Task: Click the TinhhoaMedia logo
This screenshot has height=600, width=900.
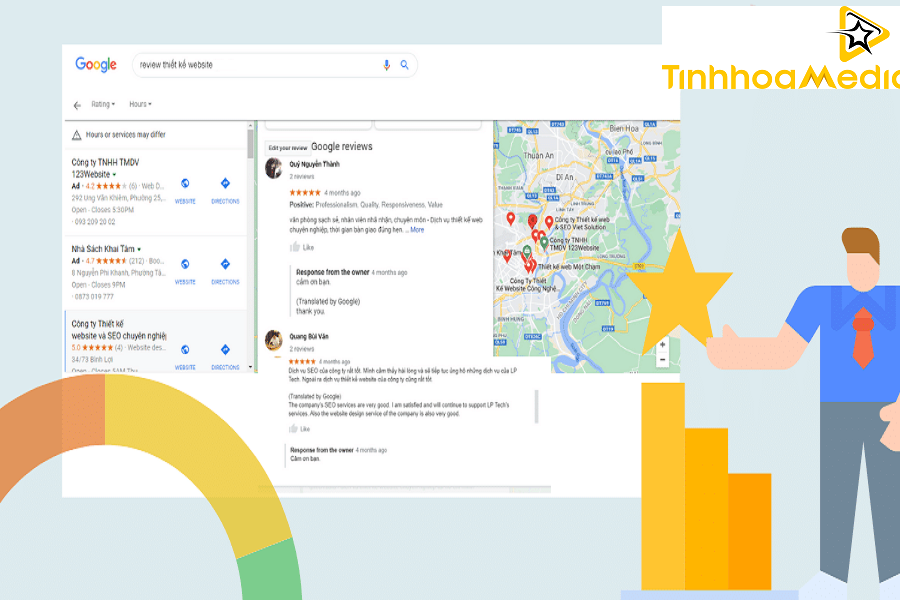Action: click(x=781, y=49)
